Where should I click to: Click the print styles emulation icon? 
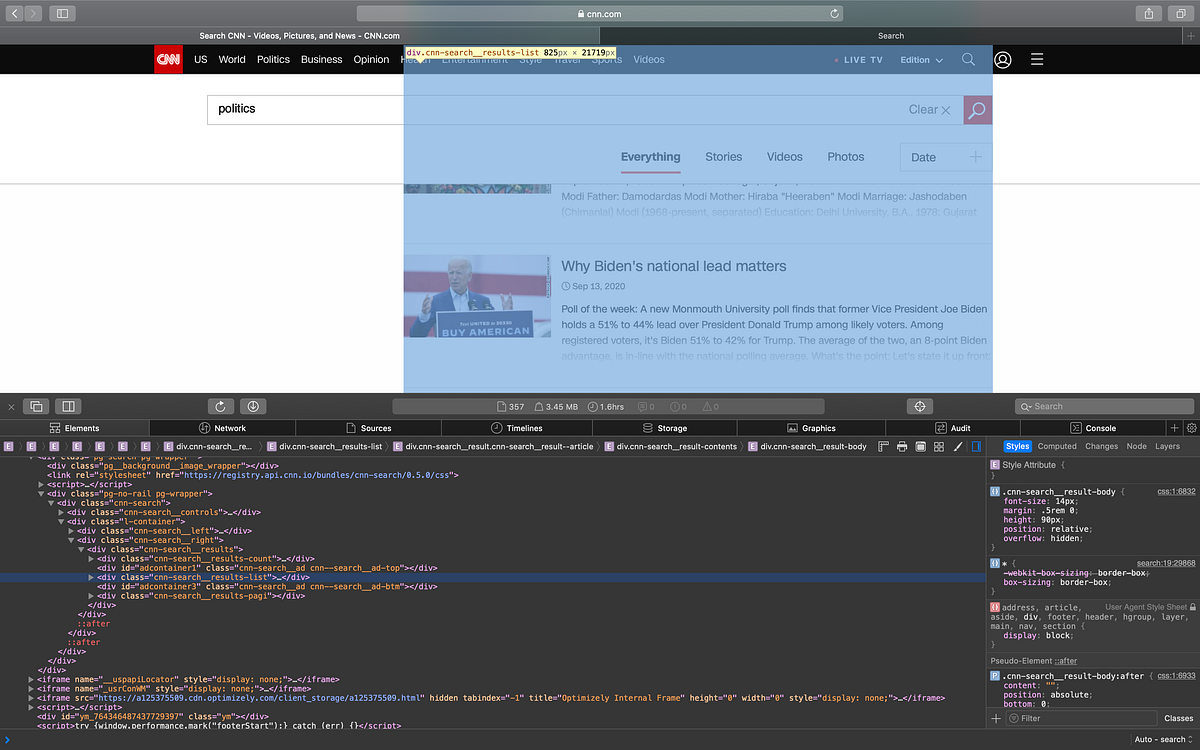[x=902, y=446]
